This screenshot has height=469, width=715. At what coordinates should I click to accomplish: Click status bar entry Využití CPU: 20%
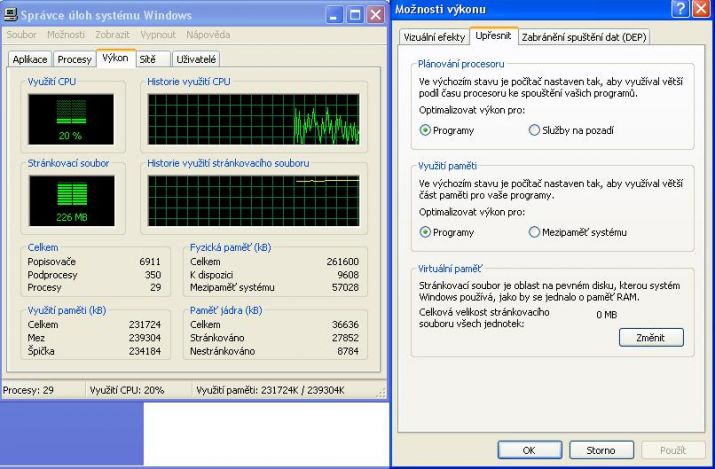click(x=127, y=391)
